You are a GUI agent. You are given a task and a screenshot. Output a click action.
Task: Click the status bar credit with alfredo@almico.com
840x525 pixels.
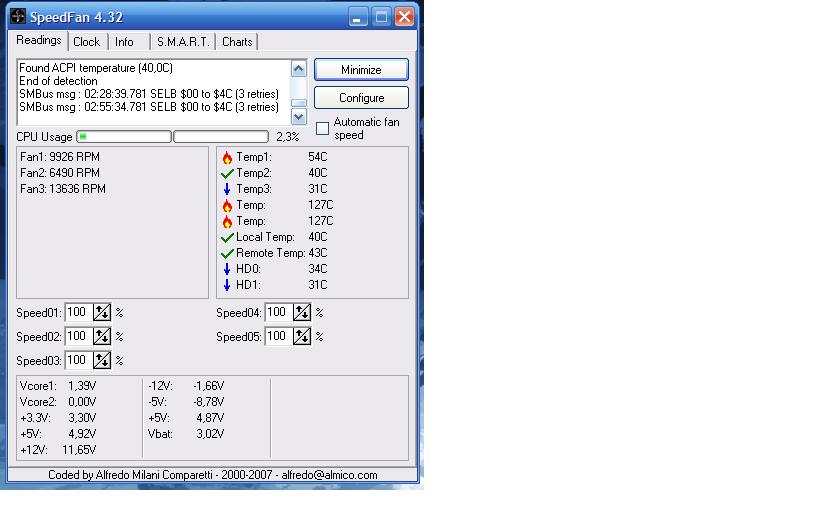click(x=213, y=475)
